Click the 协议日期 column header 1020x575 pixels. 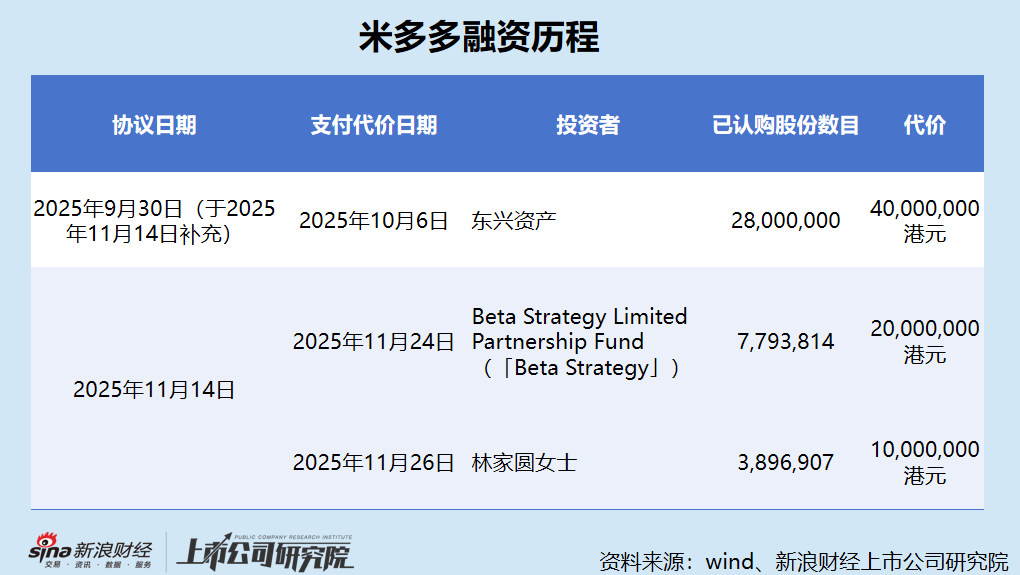pyautogui.click(x=154, y=125)
